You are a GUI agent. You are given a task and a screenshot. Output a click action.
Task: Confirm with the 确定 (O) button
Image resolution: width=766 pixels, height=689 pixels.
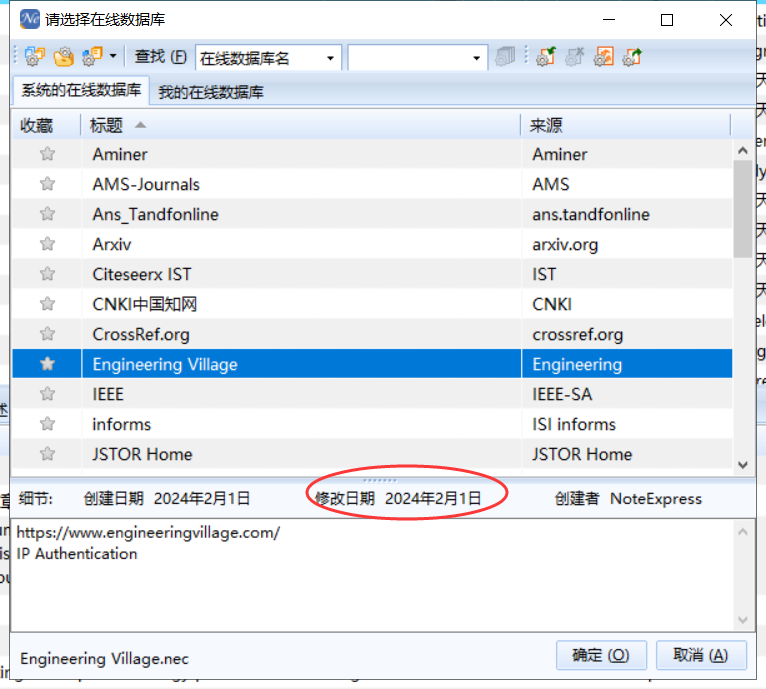[601, 655]
